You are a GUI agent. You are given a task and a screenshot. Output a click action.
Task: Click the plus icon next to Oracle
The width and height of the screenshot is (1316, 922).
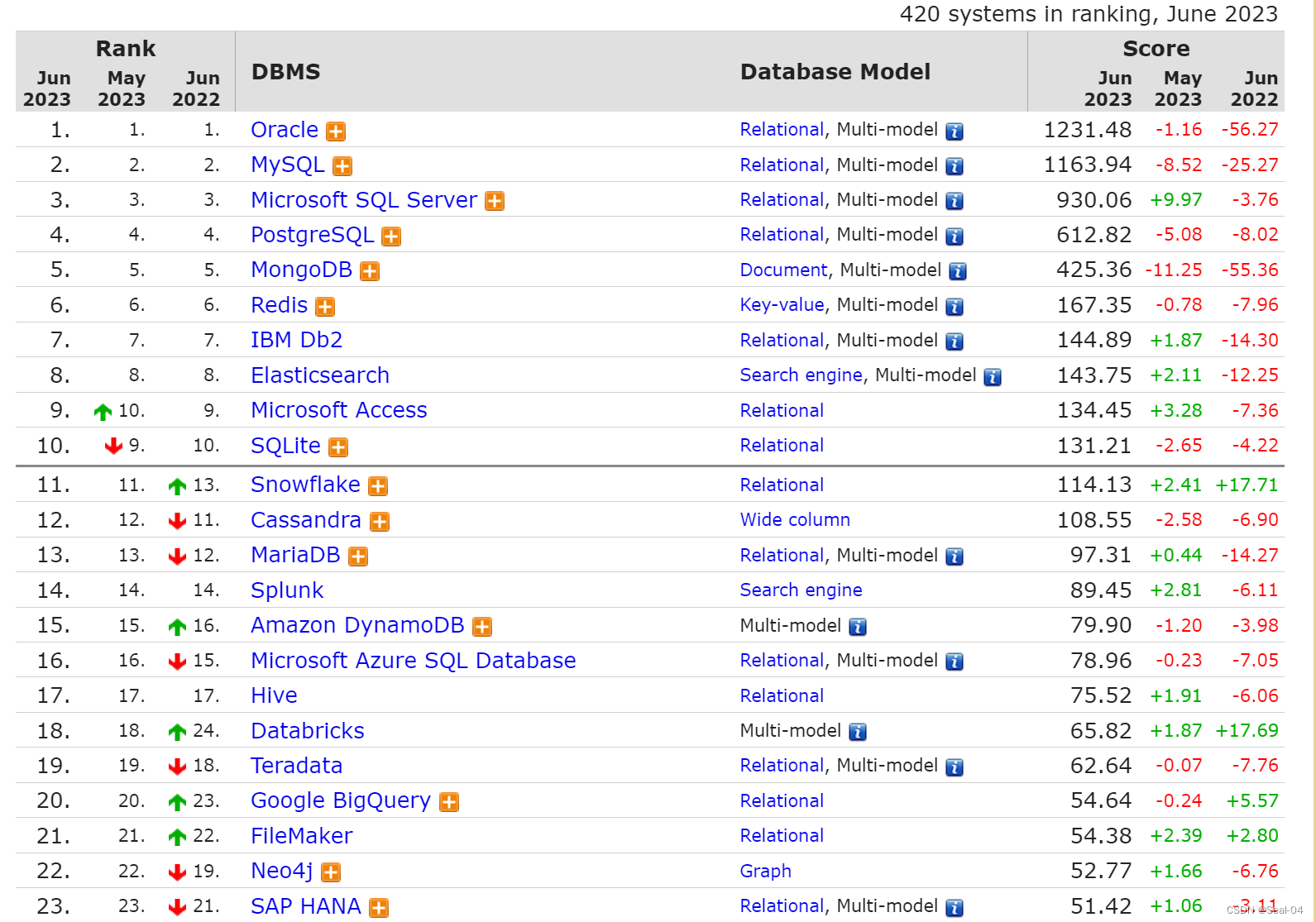click(336, 131)
